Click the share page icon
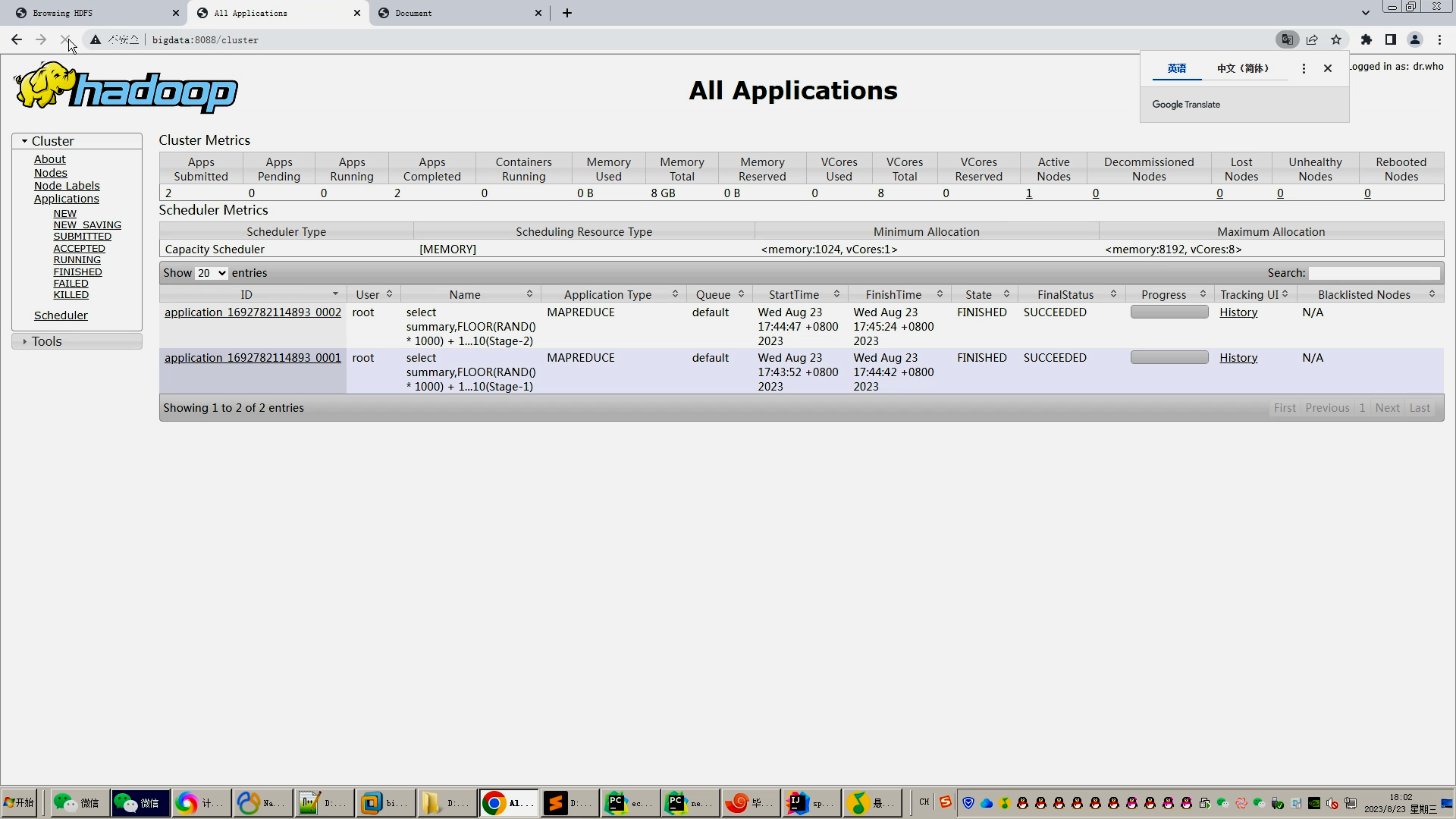1456x819 pixels. click(1312, 39)
